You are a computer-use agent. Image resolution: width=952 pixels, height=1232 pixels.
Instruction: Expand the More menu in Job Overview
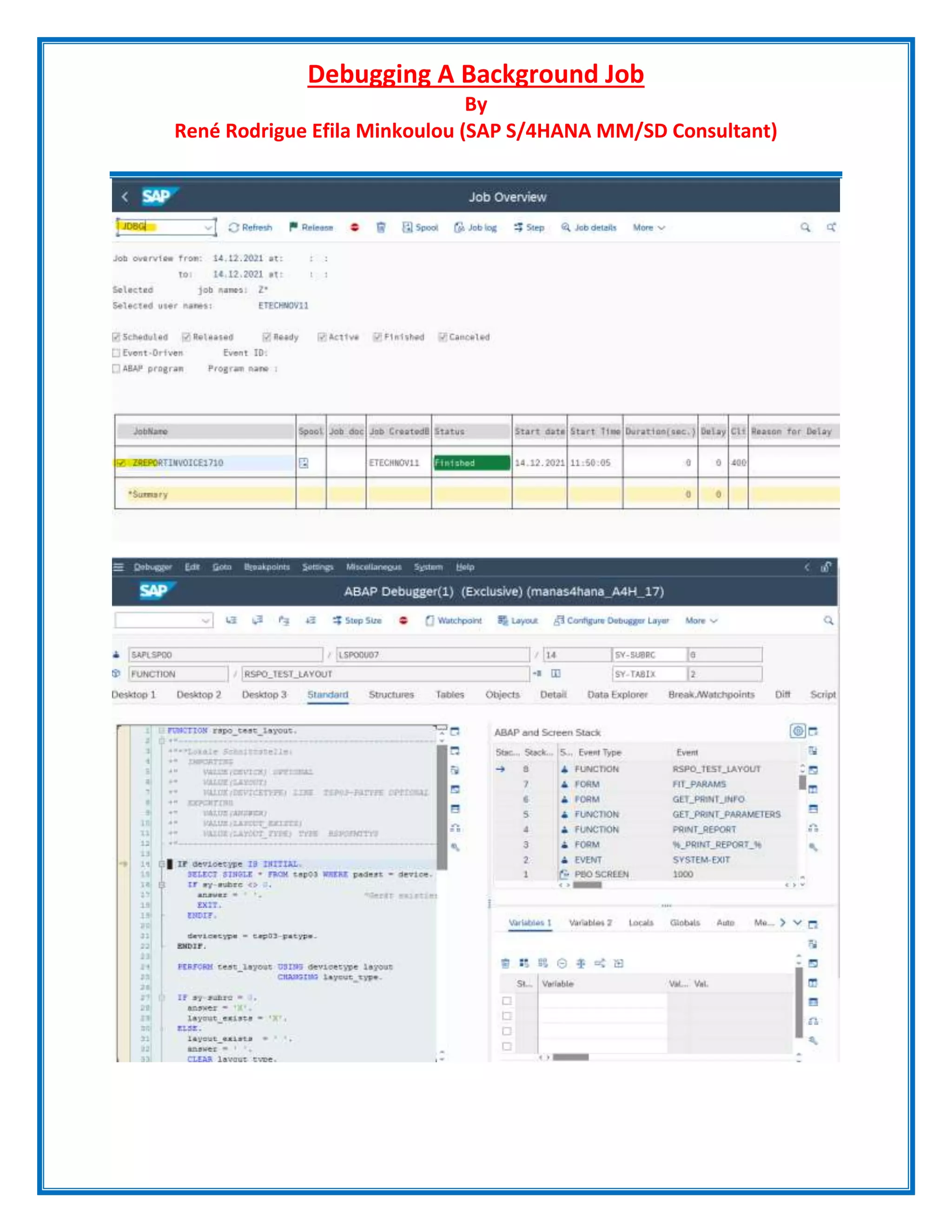pos(649,227)
